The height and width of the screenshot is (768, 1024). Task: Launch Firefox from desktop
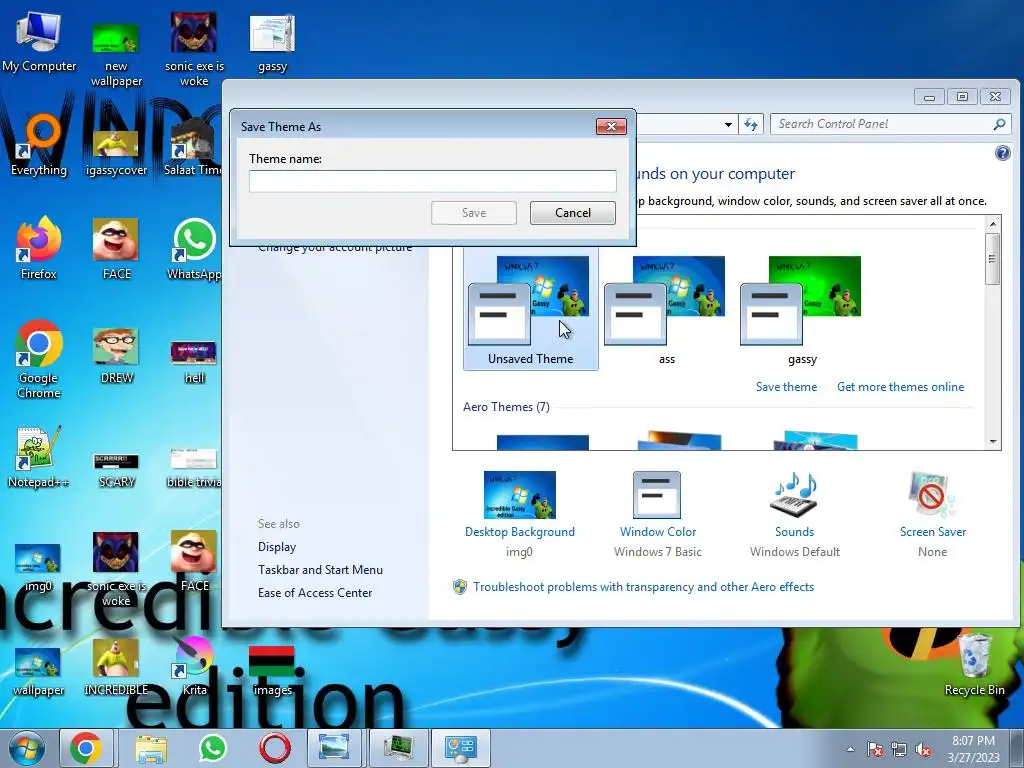click(x=39, y=249)
